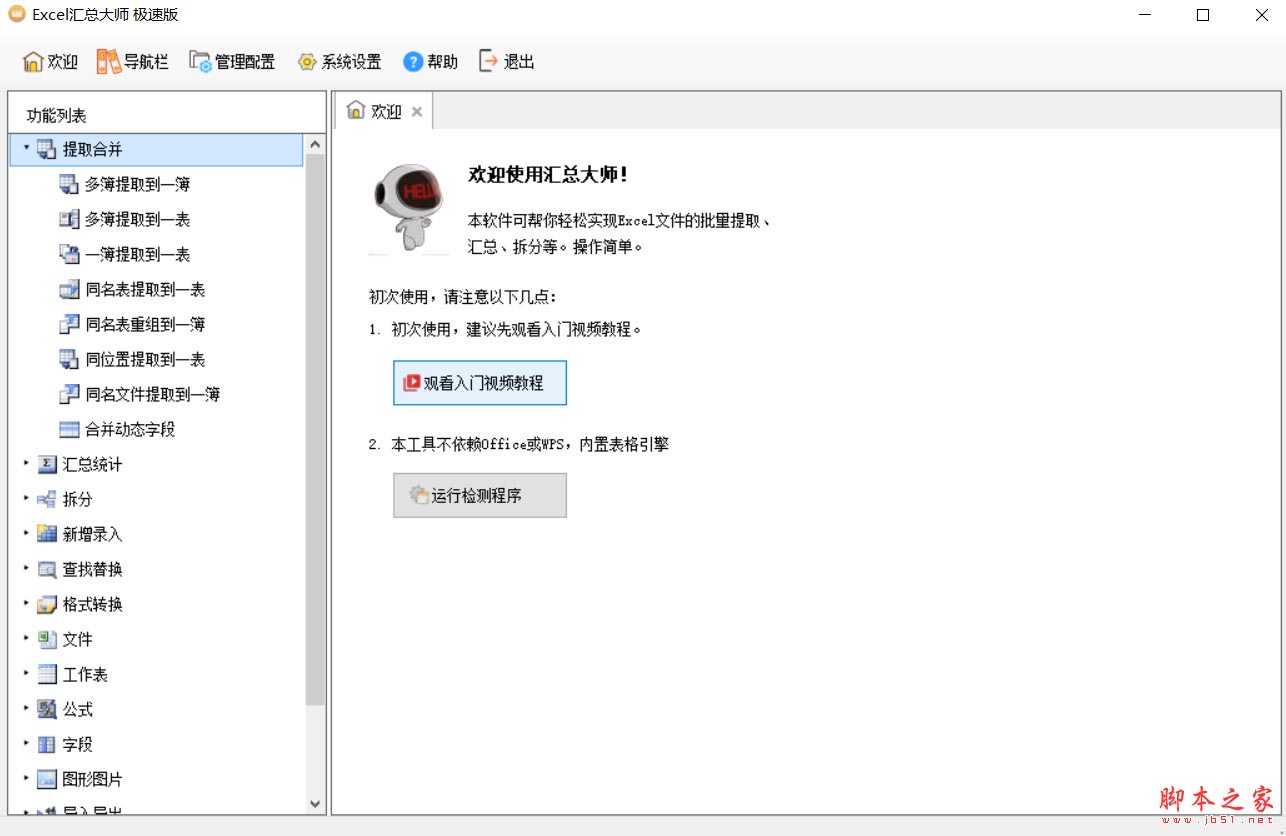Expand the 拆分 tree node
Screen dimensions: 1286x836
point(26,498)
